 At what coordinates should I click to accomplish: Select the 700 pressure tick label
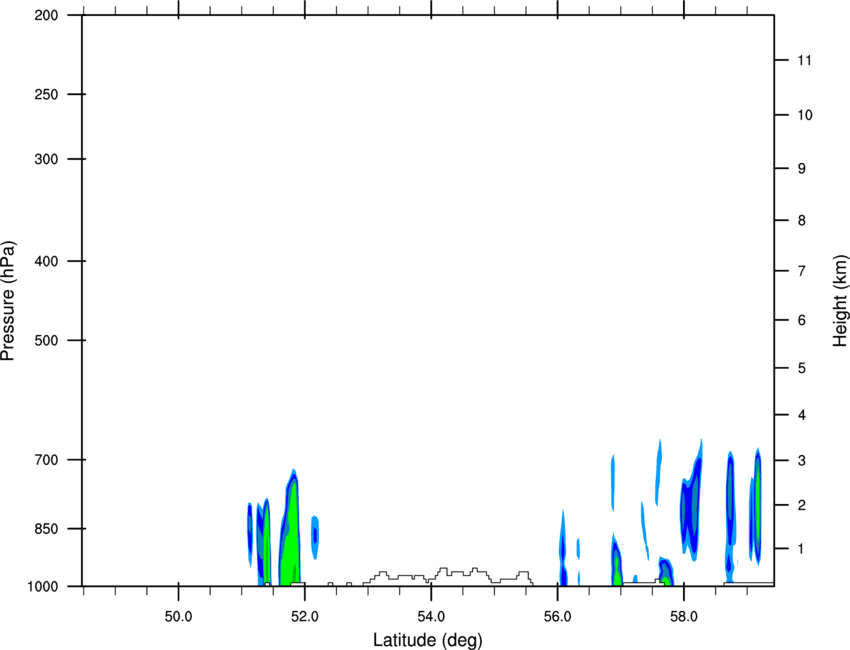(46, 460)
